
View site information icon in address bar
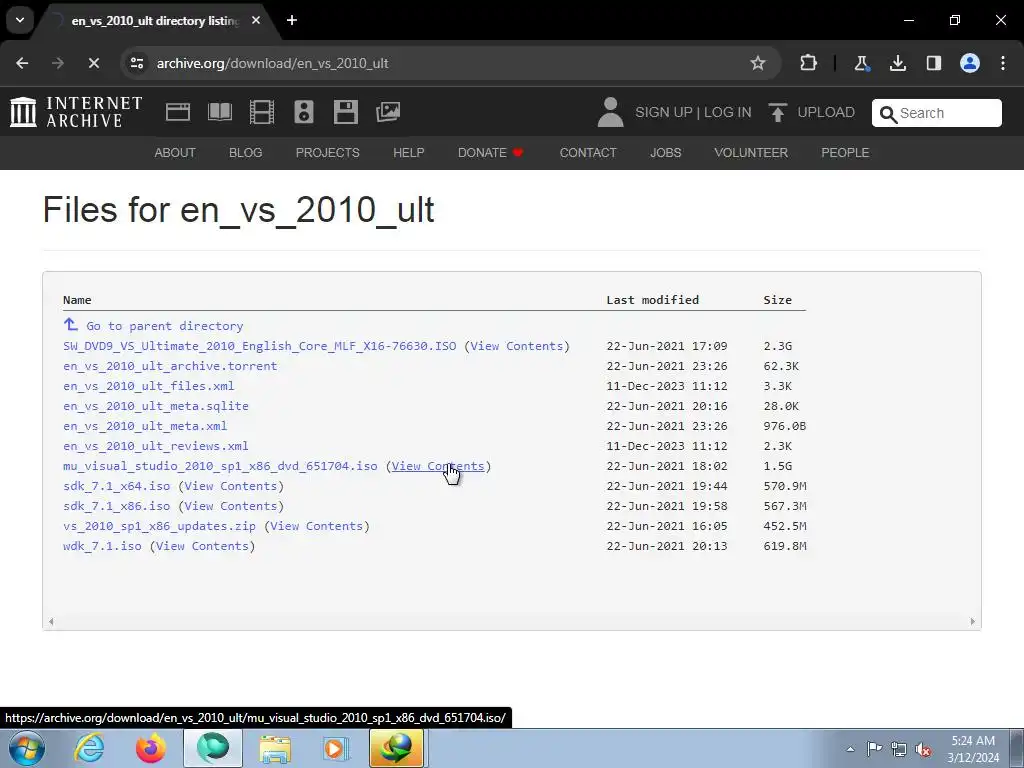tap(136, 63)
